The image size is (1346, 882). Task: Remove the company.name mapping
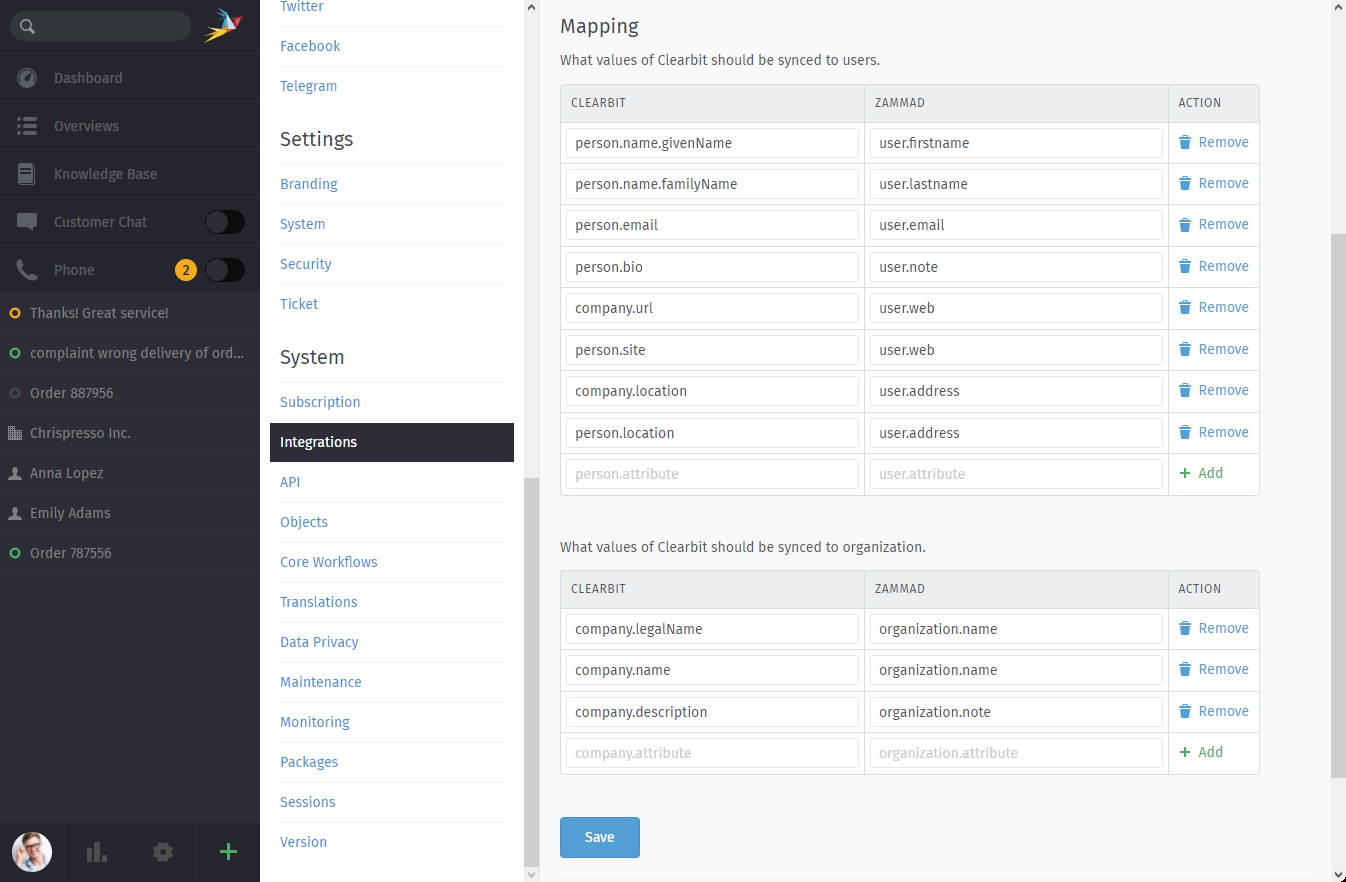pyautogui.click(x=1213, y=669)
